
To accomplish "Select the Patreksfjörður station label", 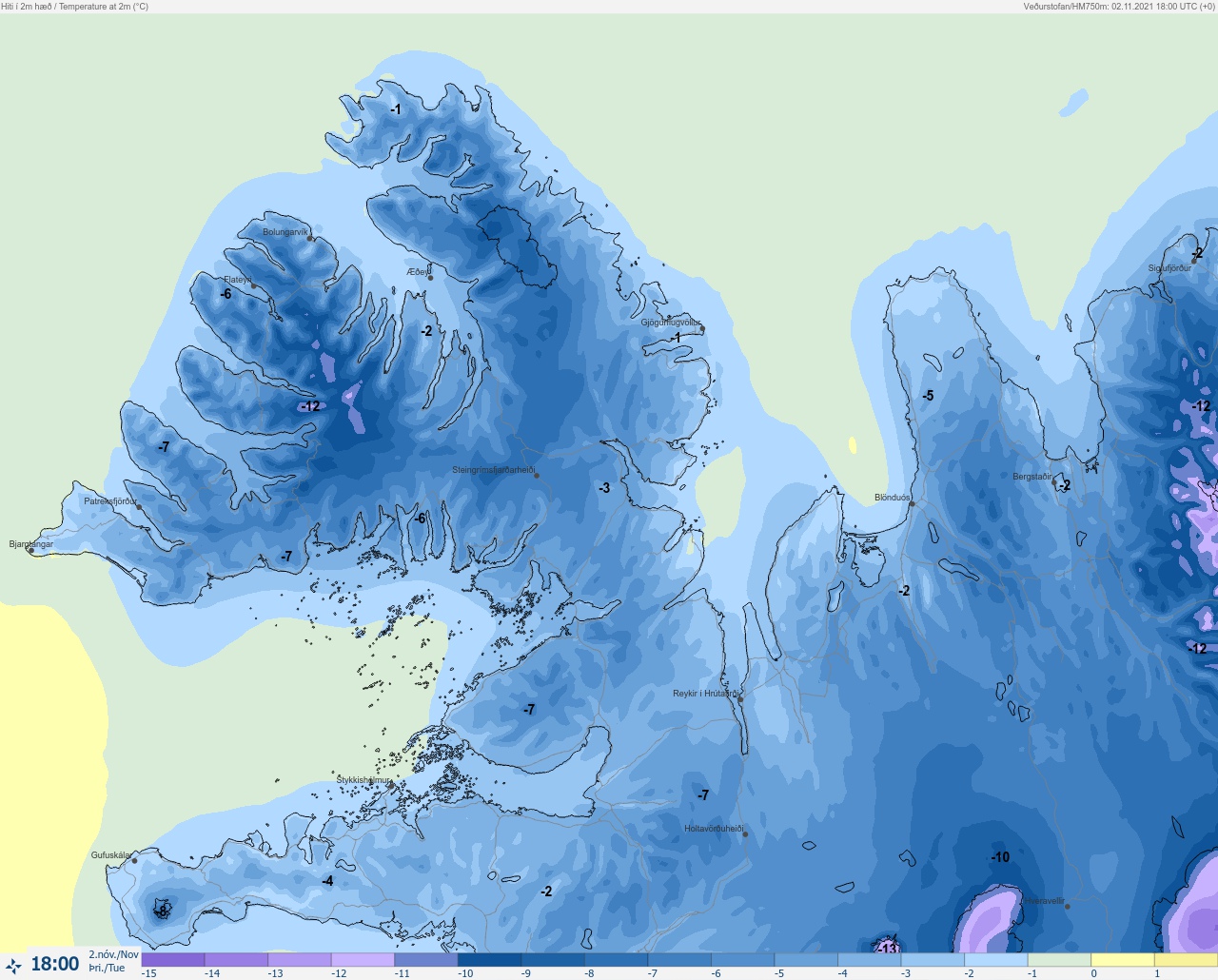I will [x=110, y=501].
